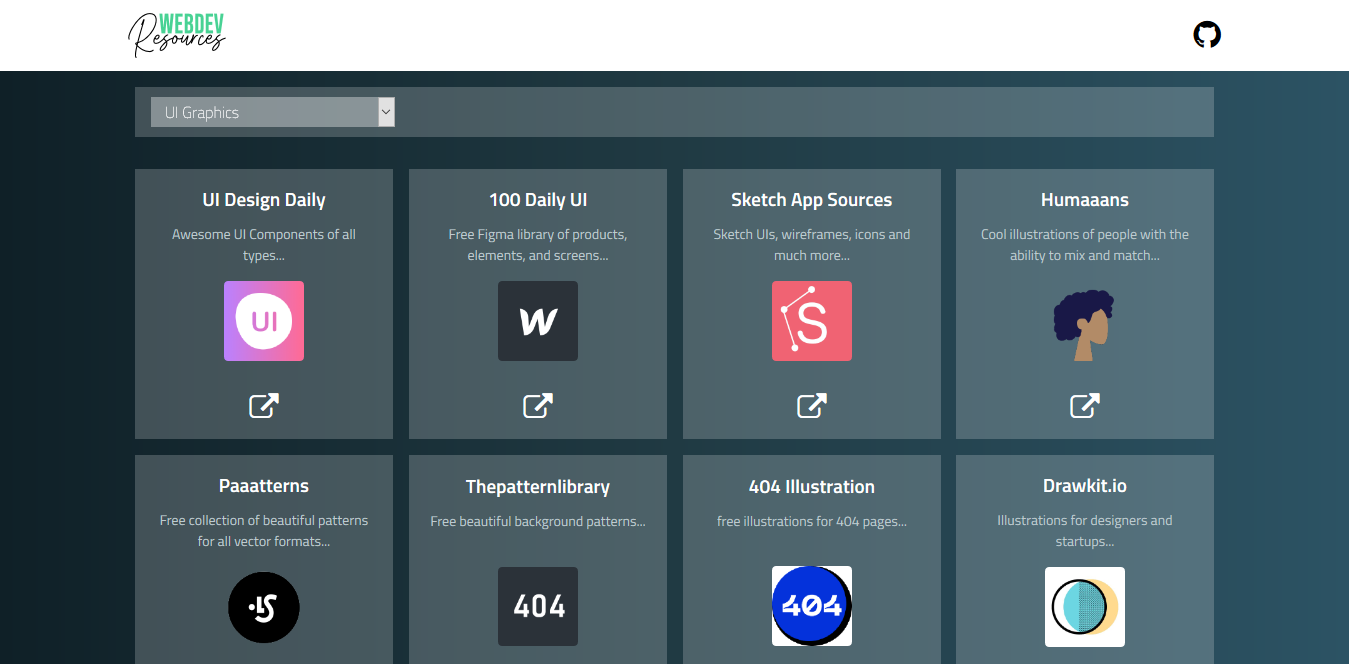This screenshot has width=1349, height=664.
Task: Open the UI Graphics category dropdown
Action: click(272, 112)
